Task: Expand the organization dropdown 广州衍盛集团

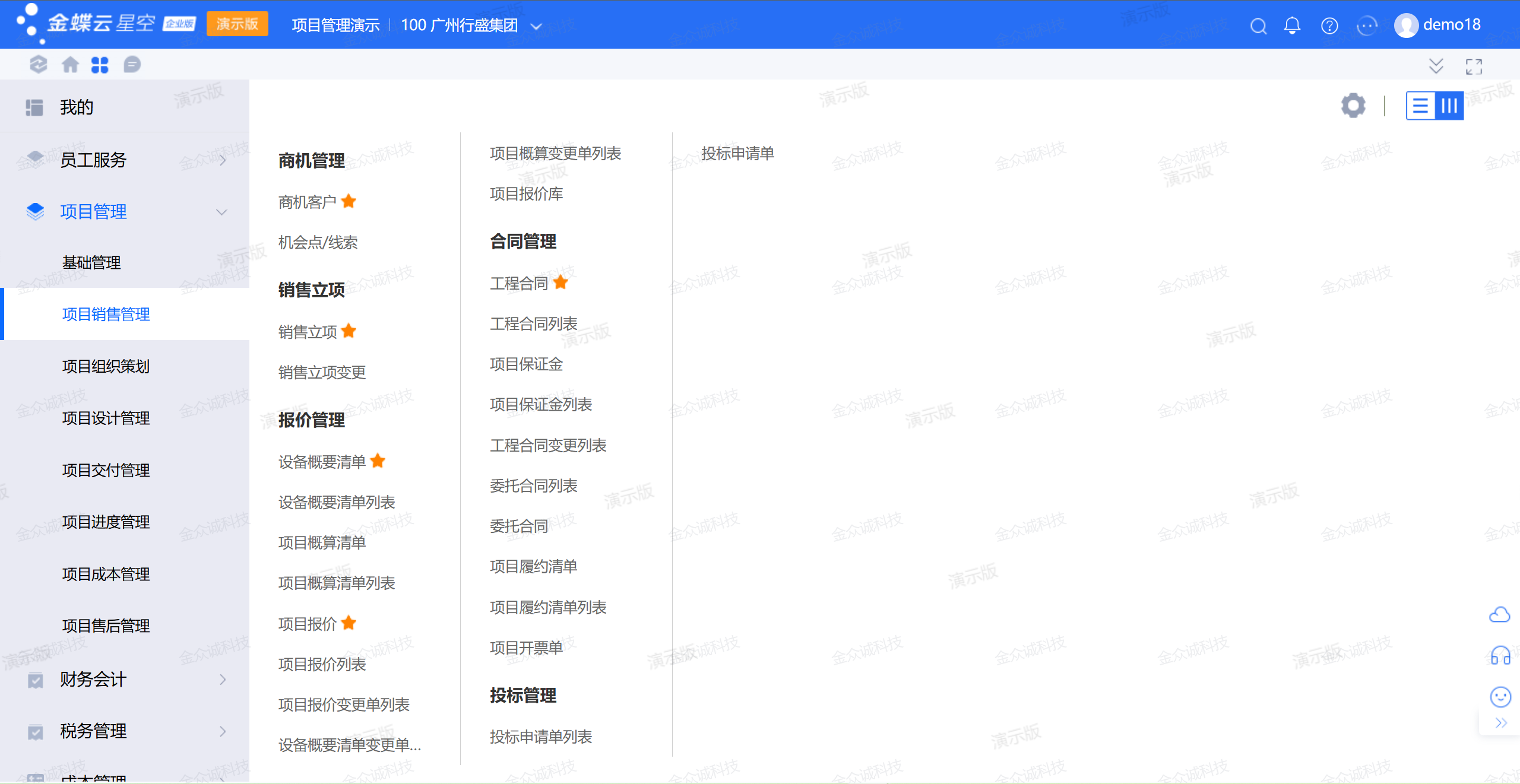Action: pos(536,26)
